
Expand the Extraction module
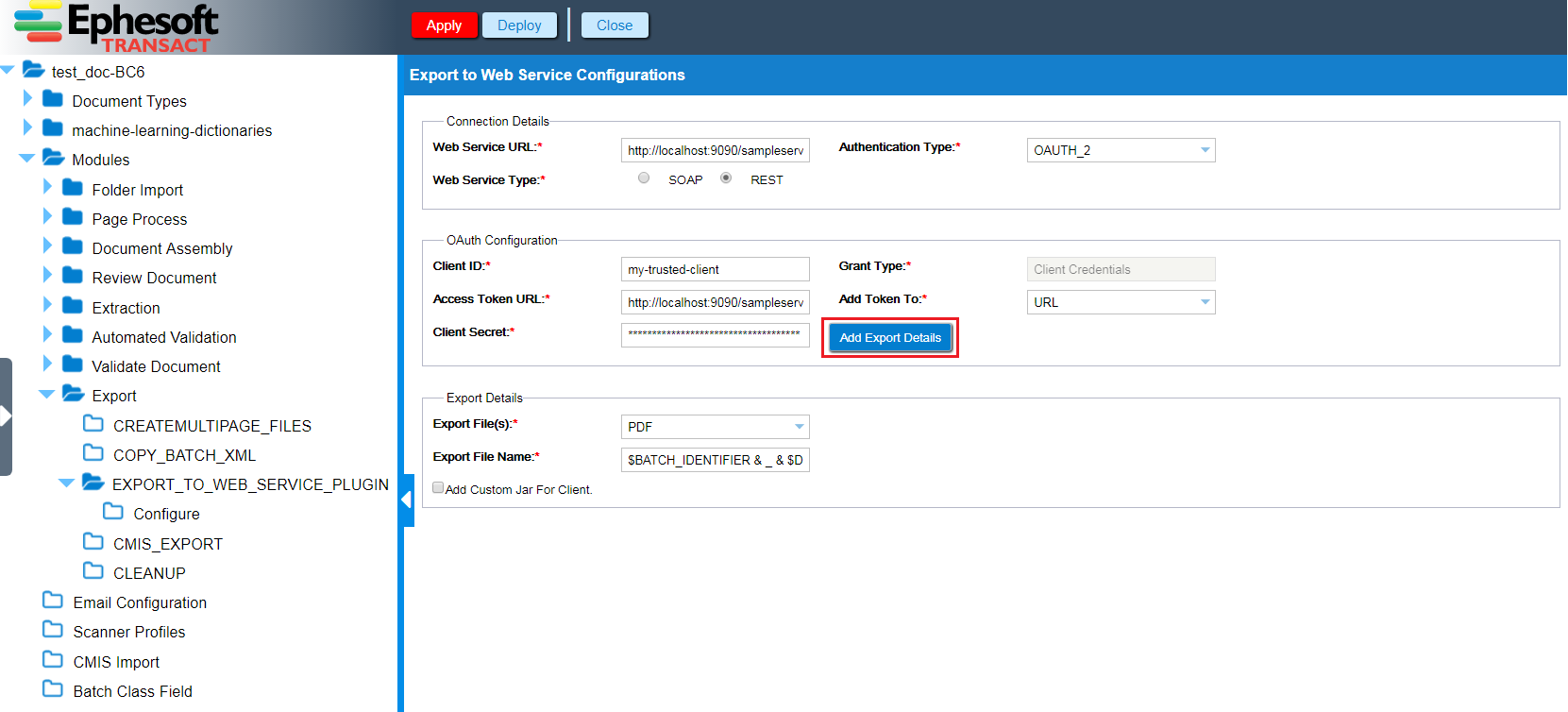coord(47,305)
